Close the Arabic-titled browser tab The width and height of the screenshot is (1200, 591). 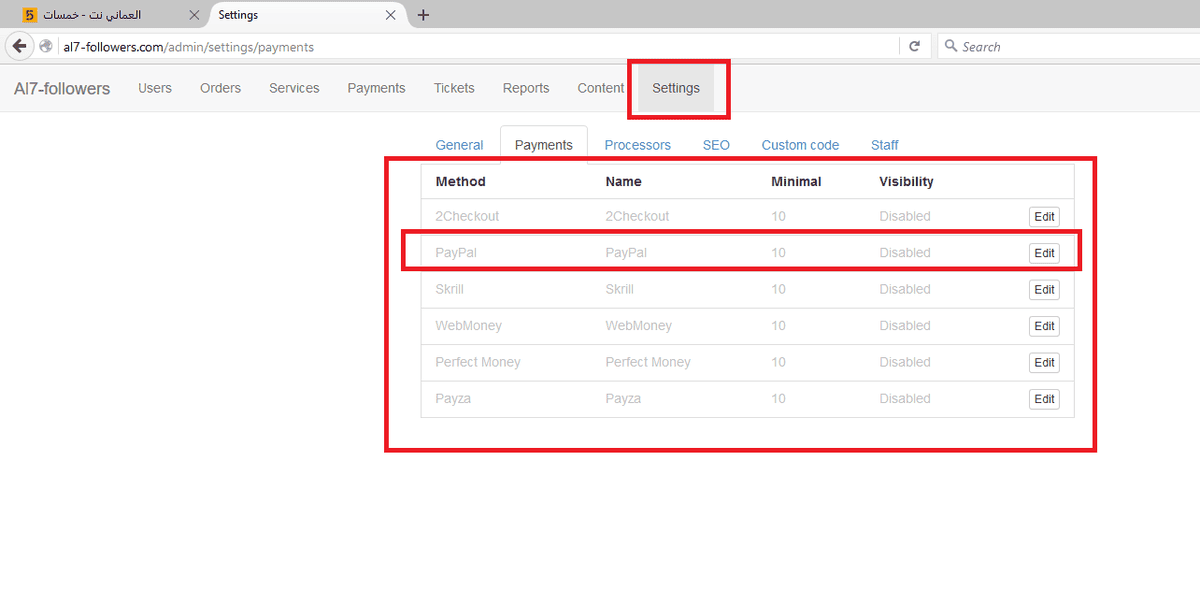tap(194, 15)
